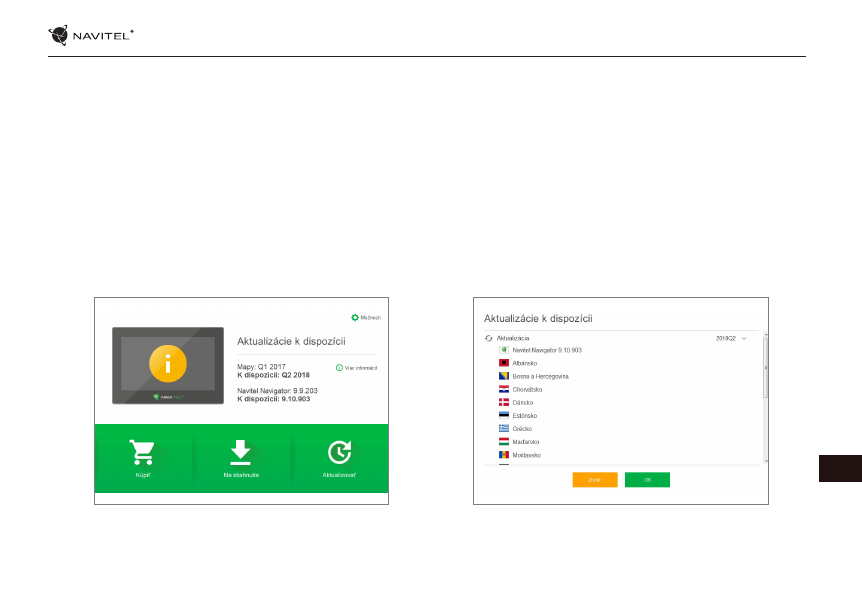This screenshot has height=595, width=862.
Task: Open Možnosti via the green gear icon
Action: [355, 317]
